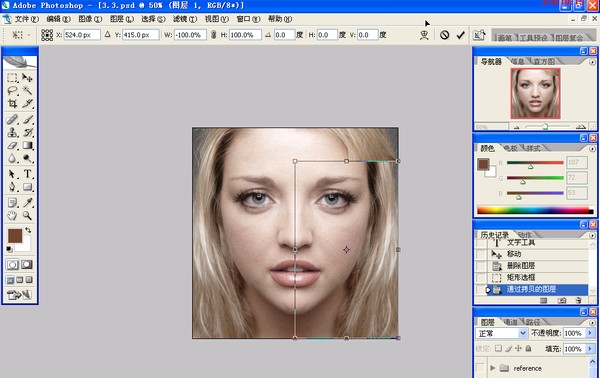Switch to the 路径 Paths tab

pyautogui.click(x=533, y=322)
